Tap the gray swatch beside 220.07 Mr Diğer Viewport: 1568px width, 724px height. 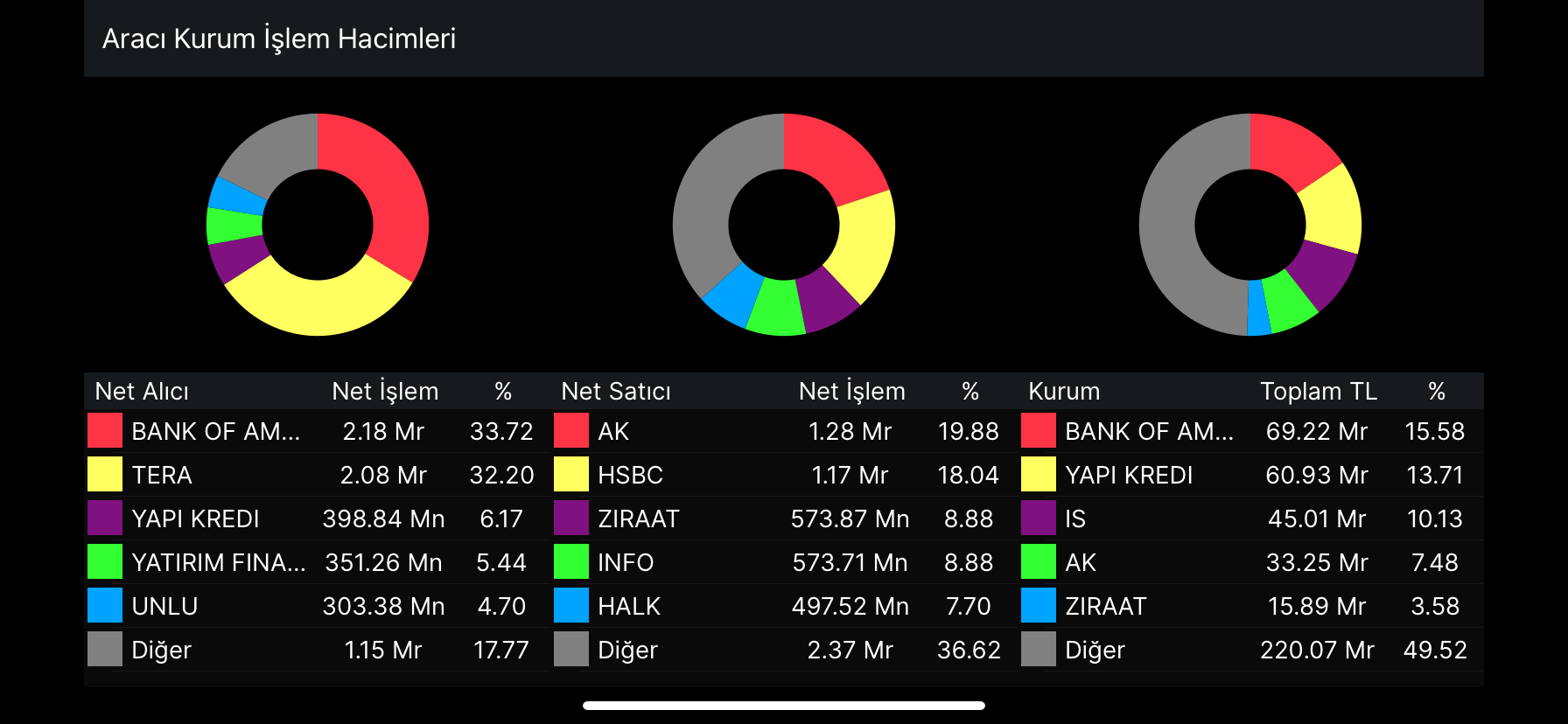pos(1039,650)
